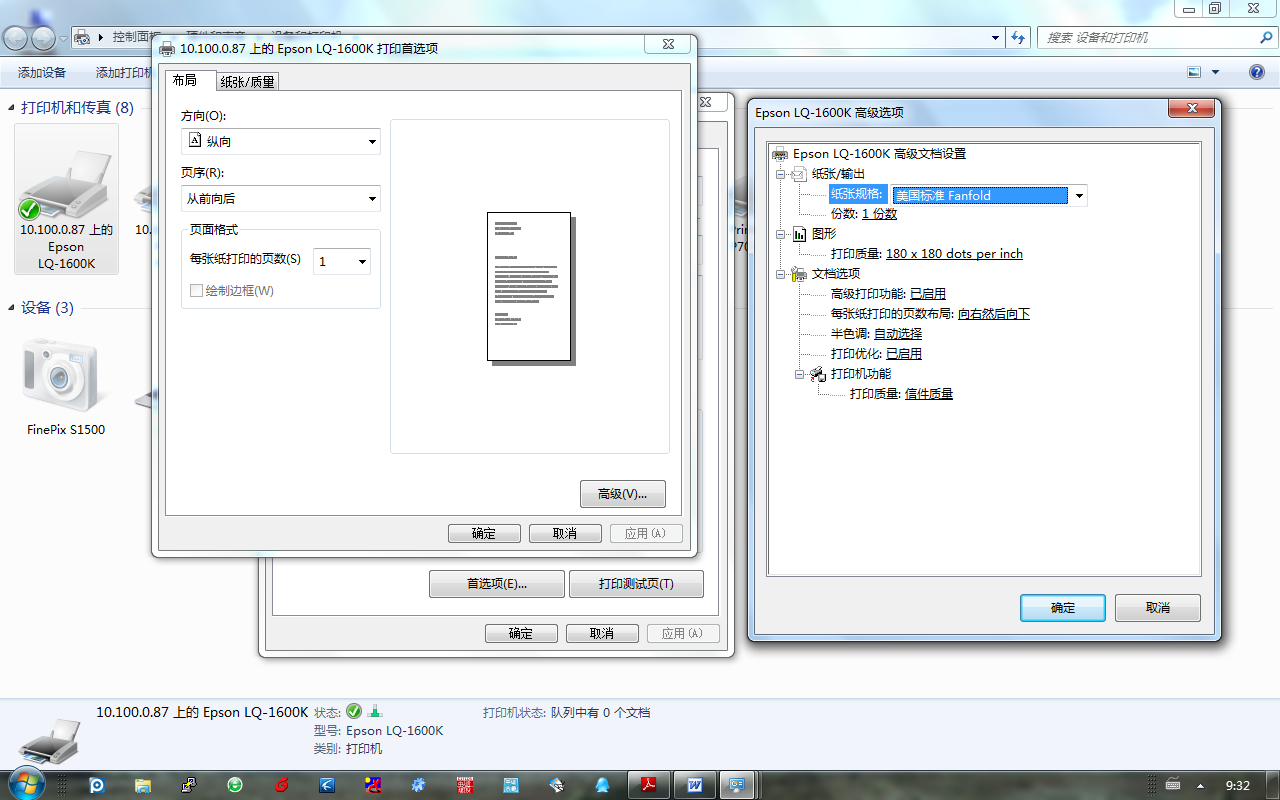This screenshot has width=1280, height=800.
Task: Click the Forward arrow in the explorer window
Action: (x=44, y=38)
